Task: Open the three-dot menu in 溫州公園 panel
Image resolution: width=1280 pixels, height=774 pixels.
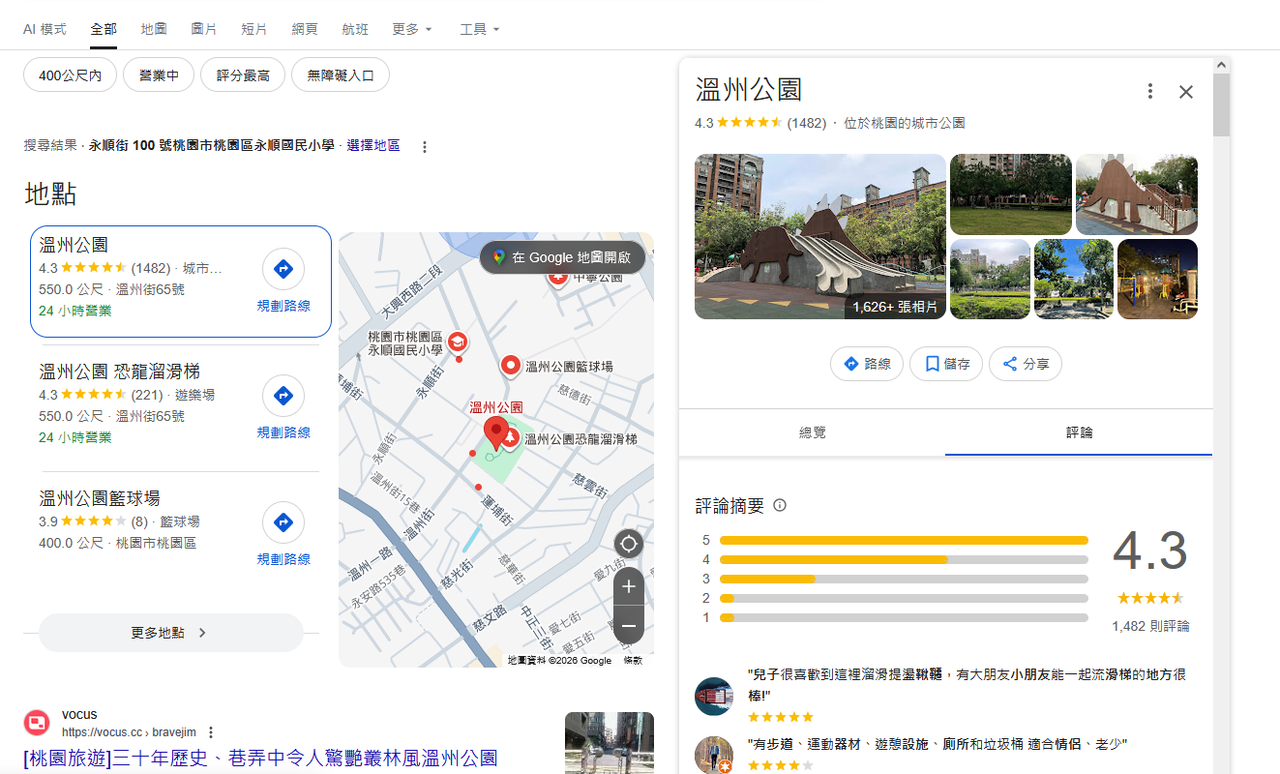Action: (x=1150, y=91)
